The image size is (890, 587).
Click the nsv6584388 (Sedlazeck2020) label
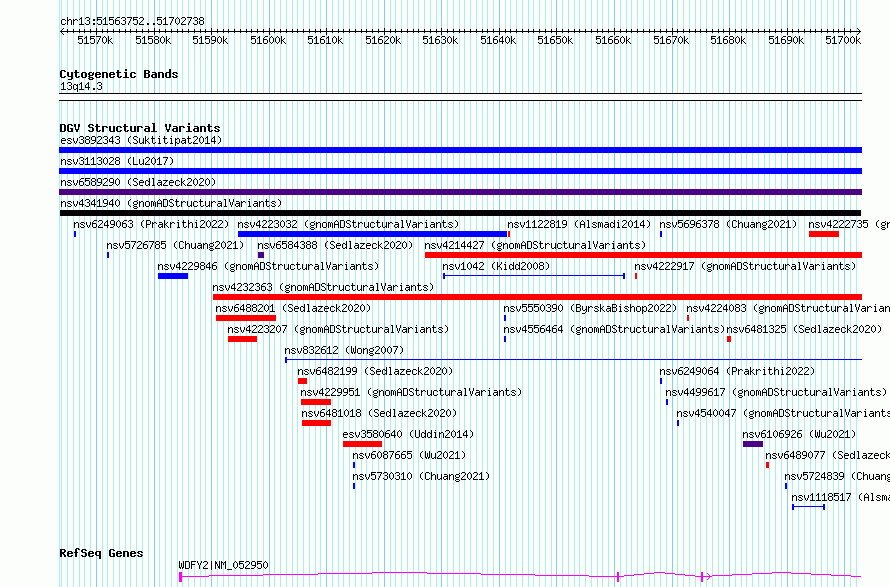(335, 245)
